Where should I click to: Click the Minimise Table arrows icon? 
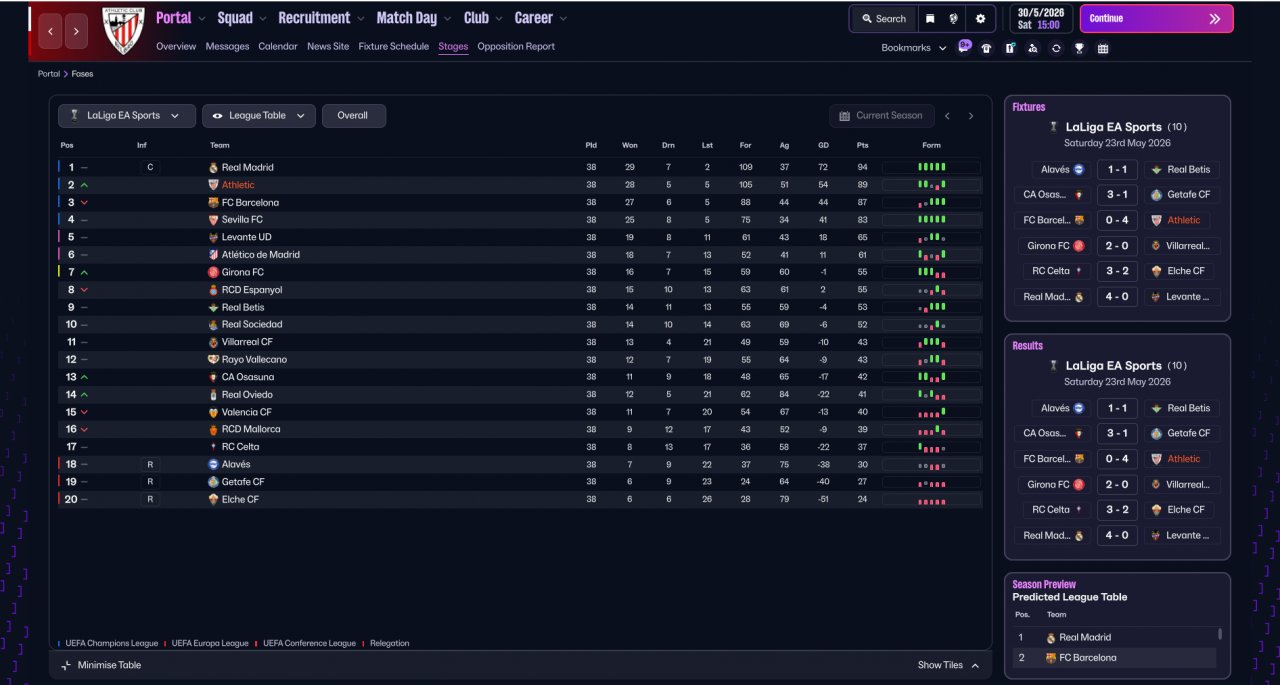tap(66, 665)
